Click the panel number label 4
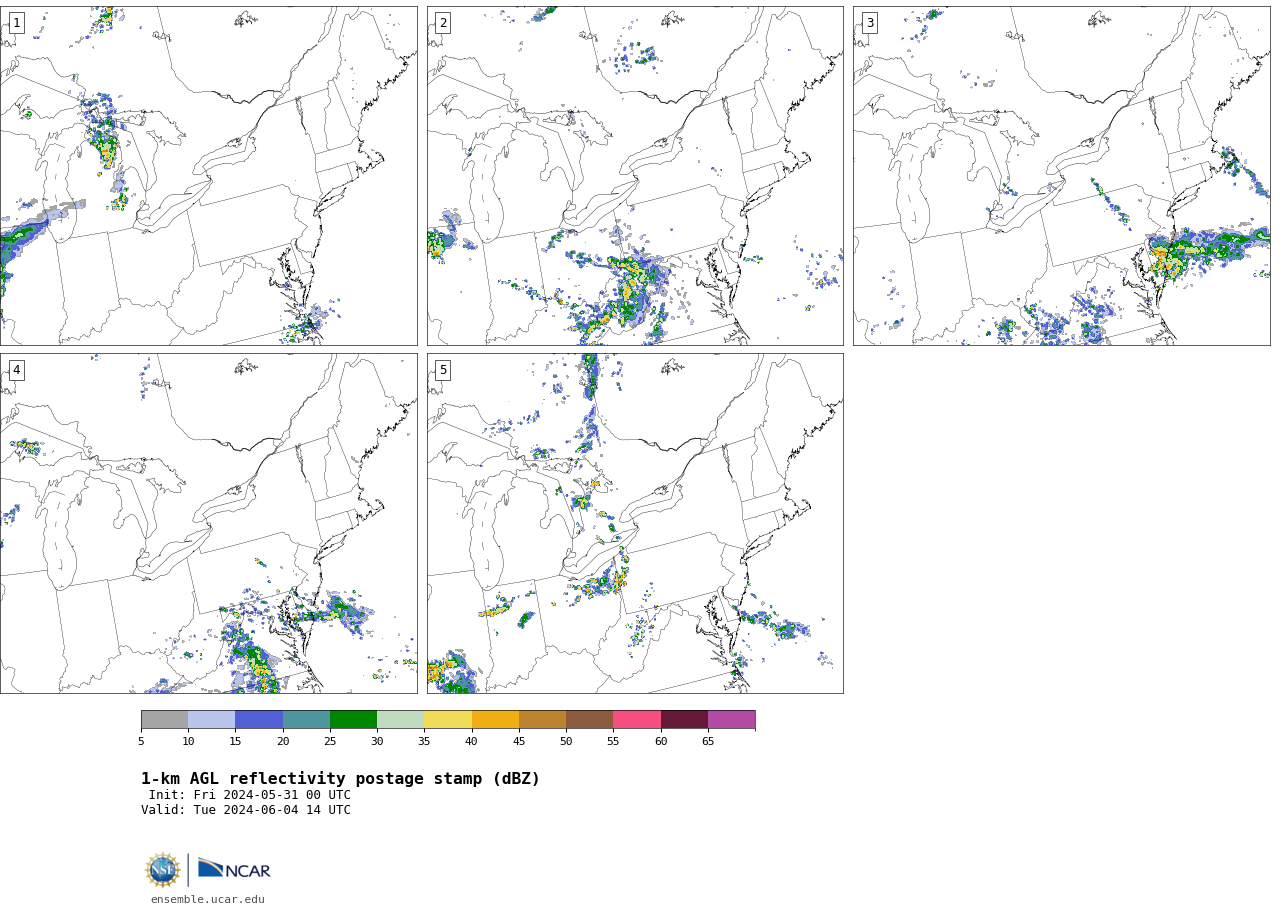 click(x=16, y=370)
